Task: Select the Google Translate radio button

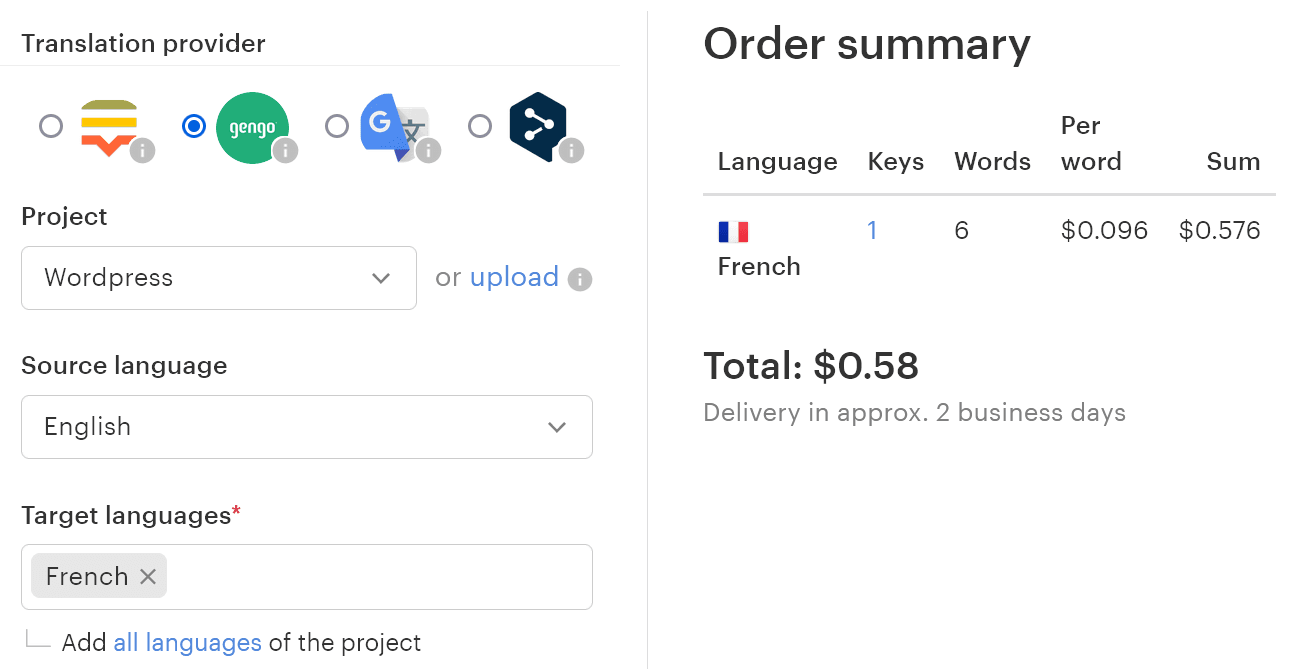Action: click(337, 126)
